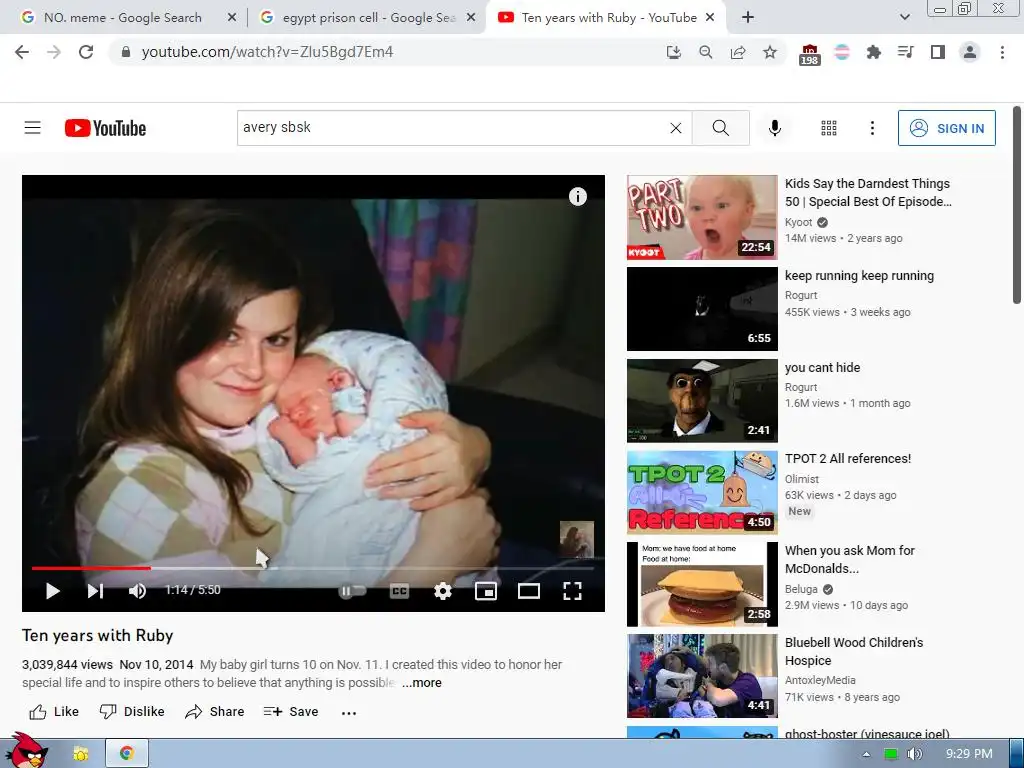Enter full screen mode
Image resolution: width=1024 pixels, height=768 pixels.
pyautogui.click(x=572, y=591)
